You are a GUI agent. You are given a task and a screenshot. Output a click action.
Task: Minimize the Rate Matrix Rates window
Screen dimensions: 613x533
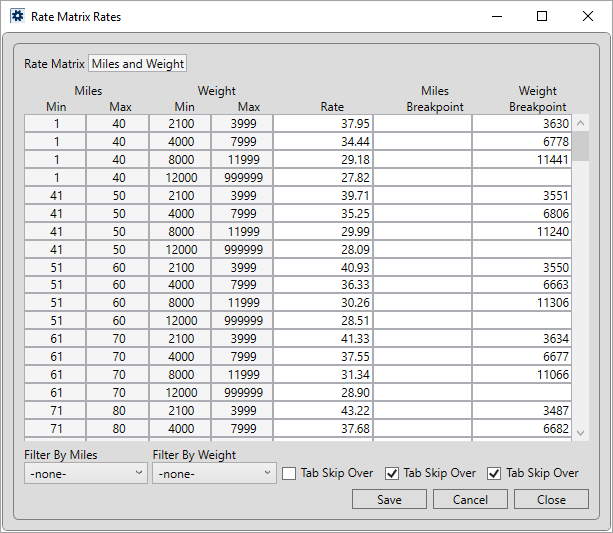click(496, 17)
